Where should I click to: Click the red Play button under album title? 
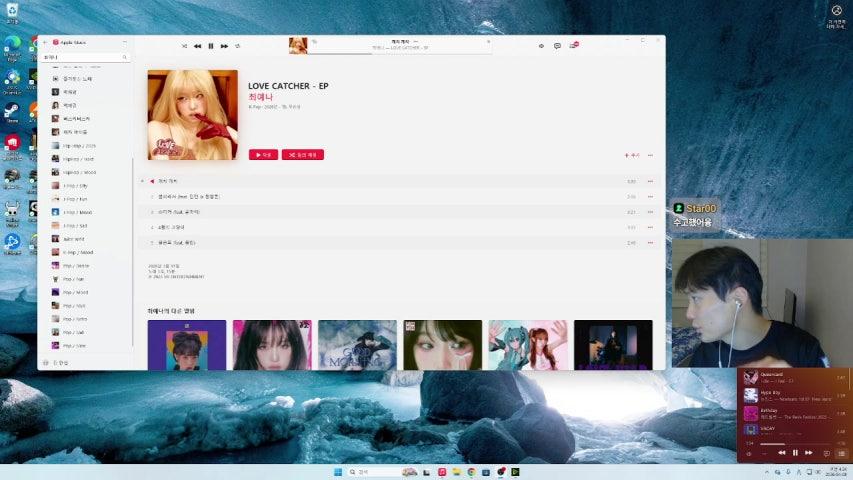(x=263, y=155)
